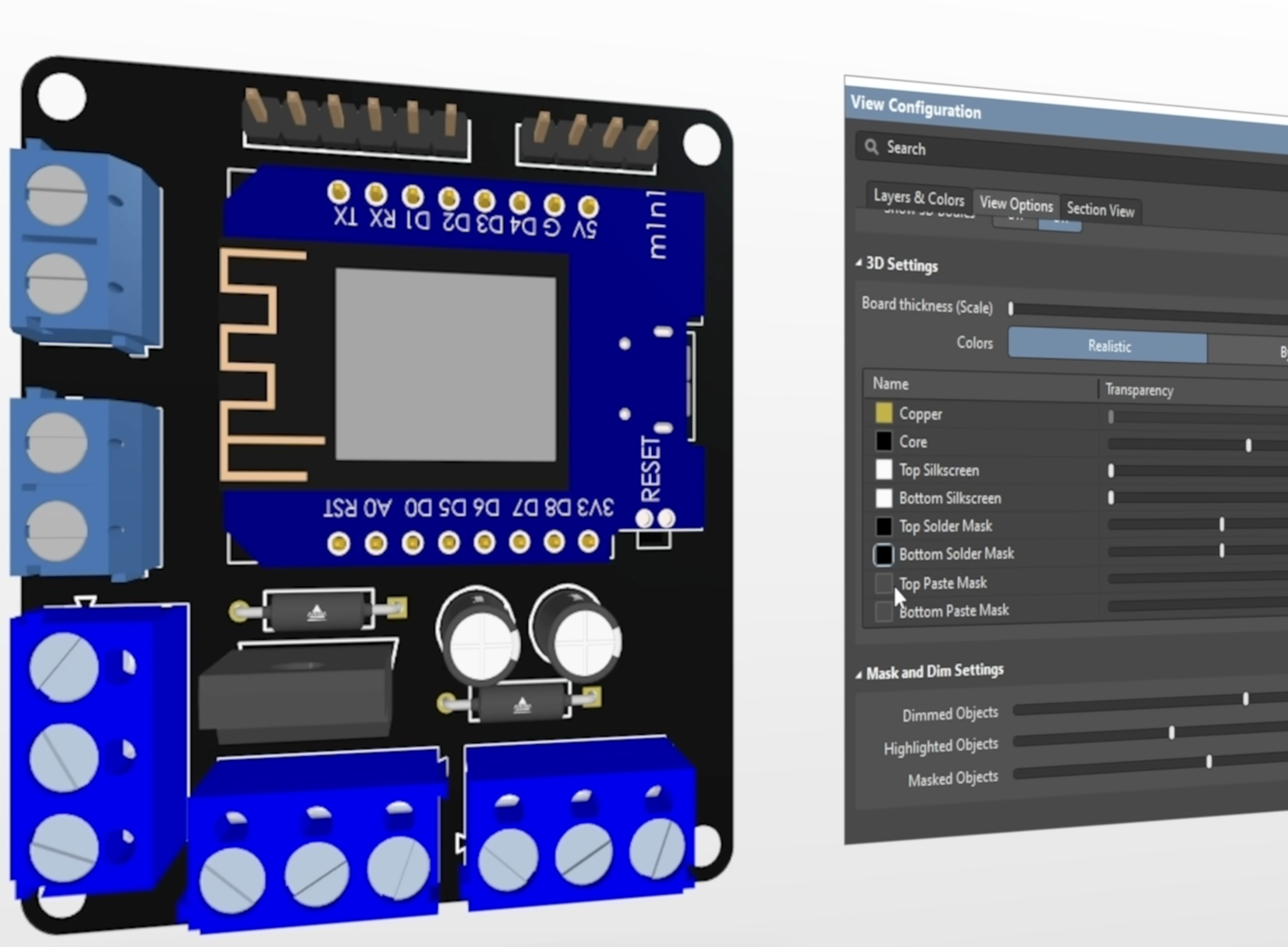Click the Copper color swatch
Viewport: 1288px width, 947px height.
884,413
